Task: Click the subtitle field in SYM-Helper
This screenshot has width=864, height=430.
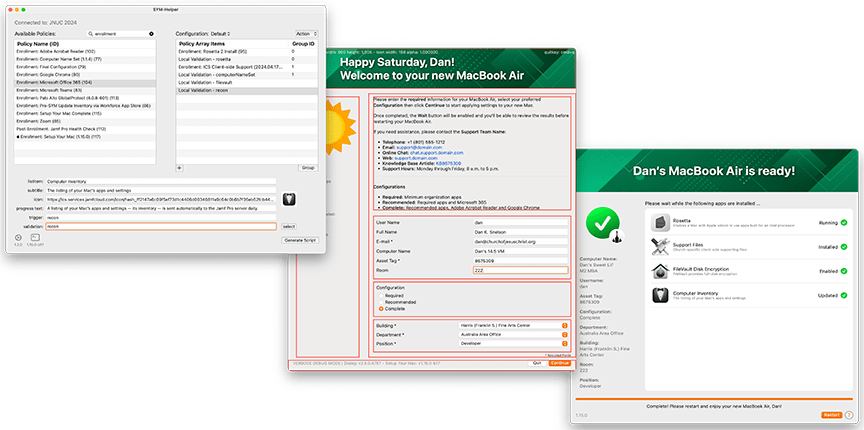Action: tap(161, 190)
